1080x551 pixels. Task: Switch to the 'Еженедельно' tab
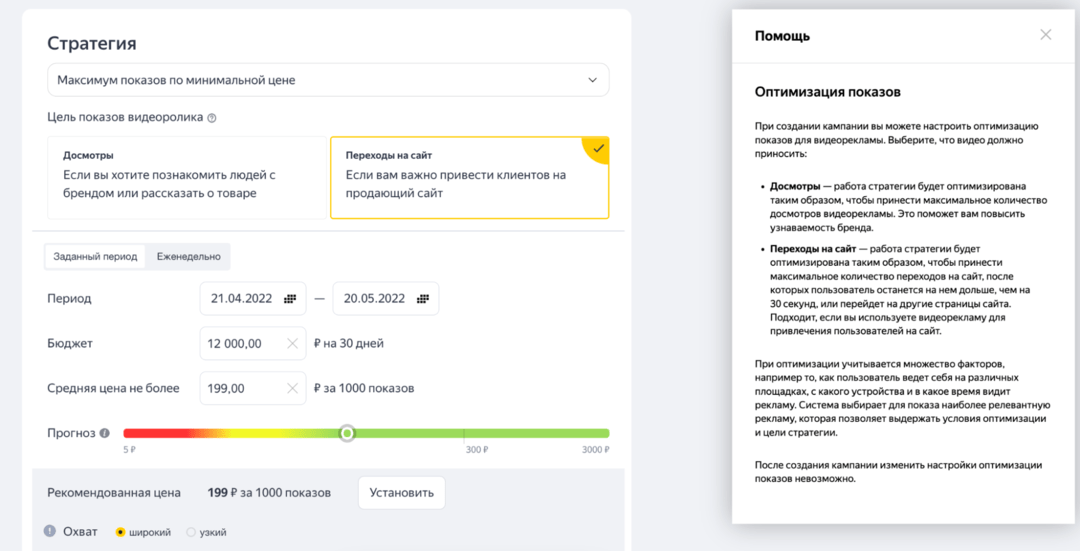[189, 256]
